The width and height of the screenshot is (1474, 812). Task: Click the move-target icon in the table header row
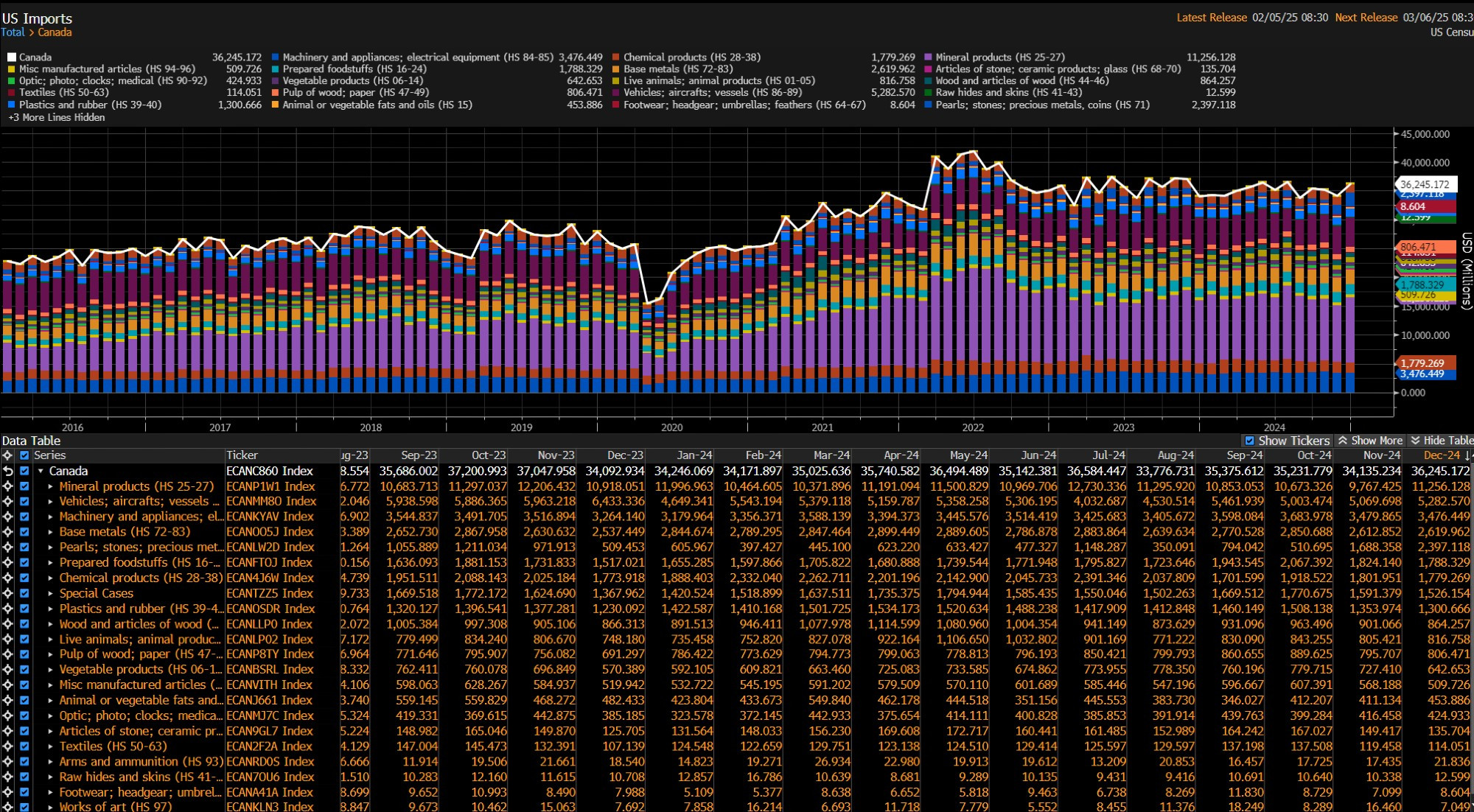8,455
